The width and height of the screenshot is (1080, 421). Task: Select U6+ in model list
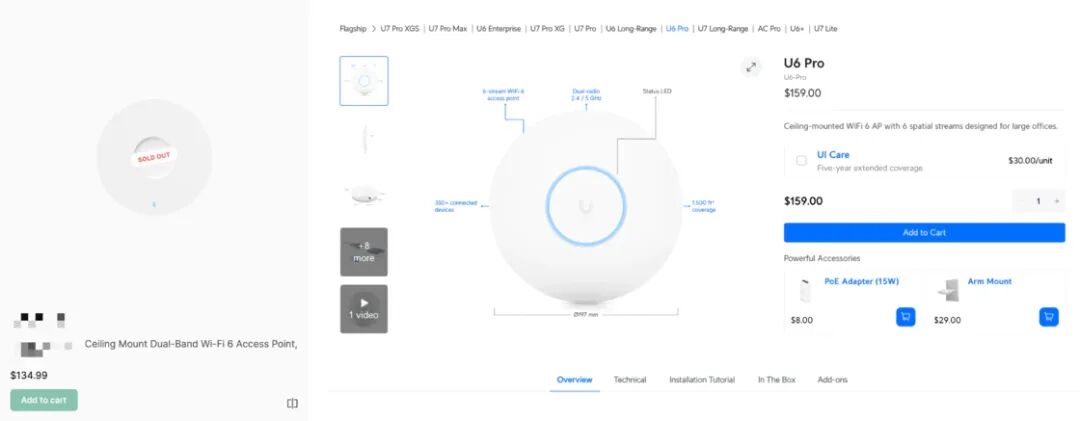pos(797,29)
